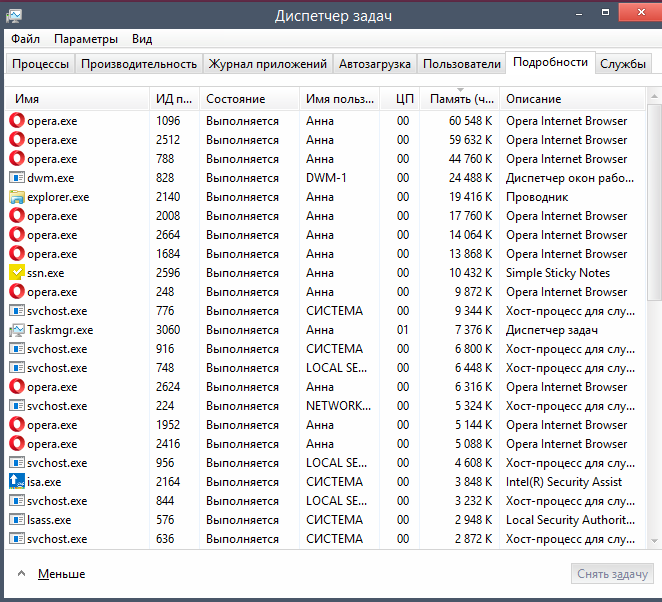Select the PID cell 3060
Viewport: 662px width, 602px height.
pyautogui.click(x=168, y=330)
